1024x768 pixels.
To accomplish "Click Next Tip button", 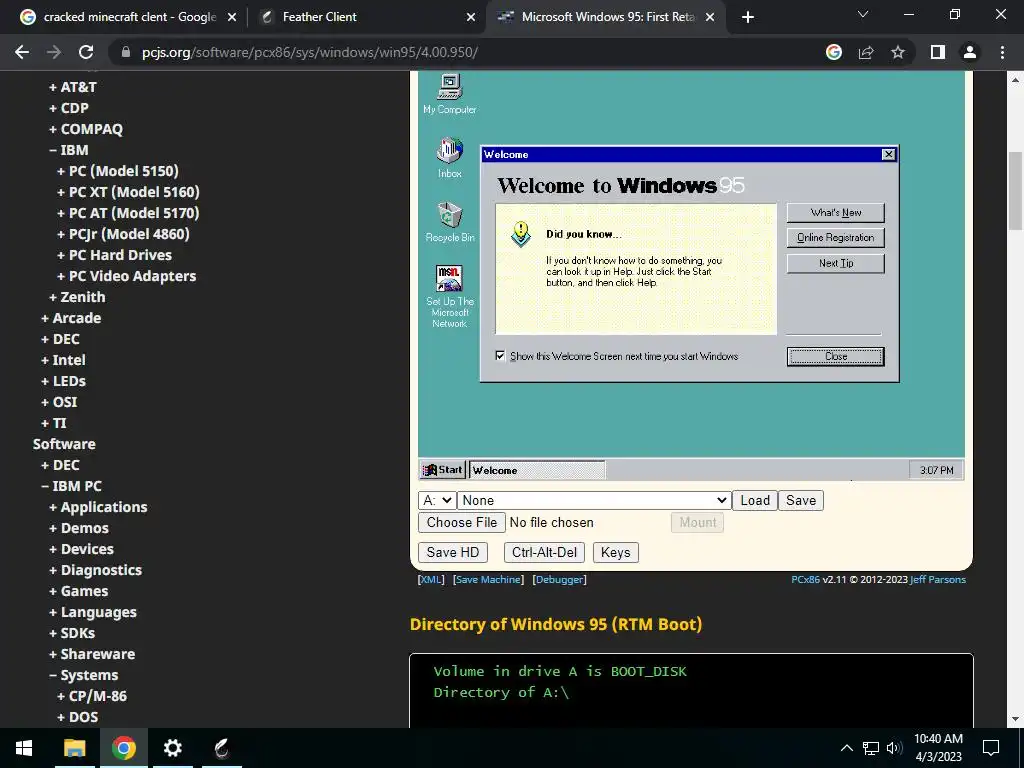I will [835, 263].
